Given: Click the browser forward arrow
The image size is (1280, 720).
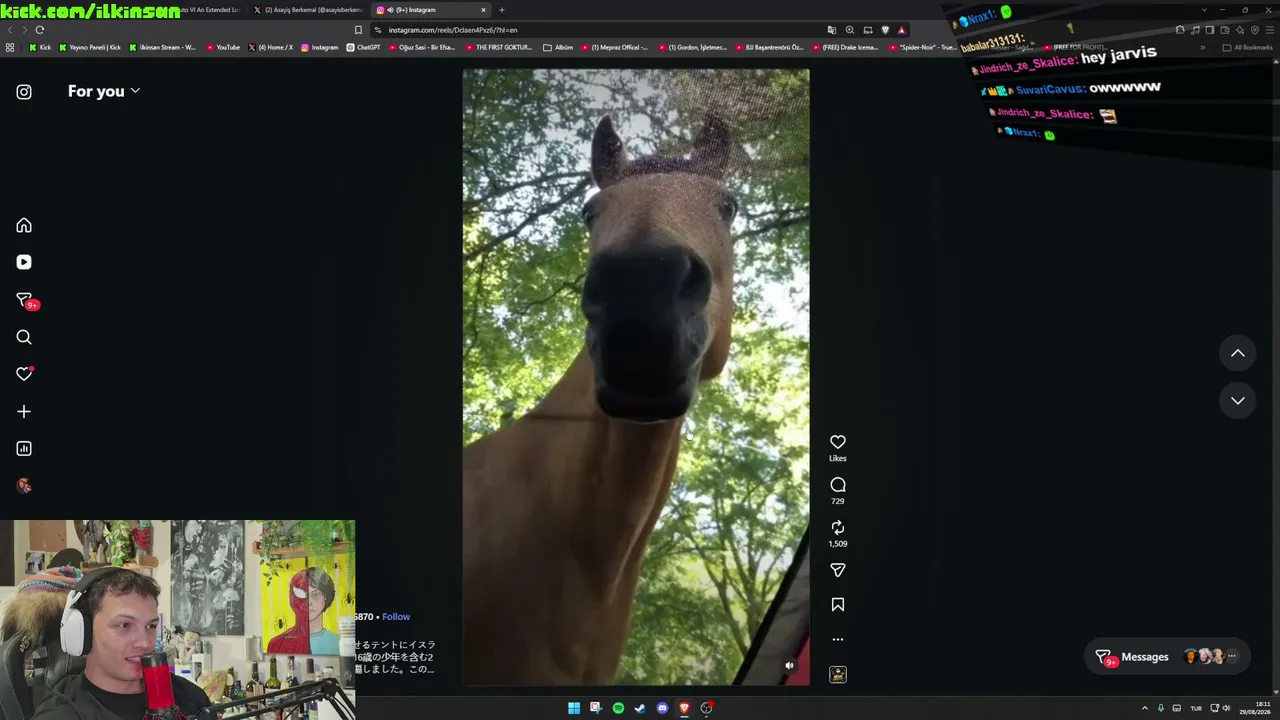Looking at the screenshot, I should [x=25, y=30].
